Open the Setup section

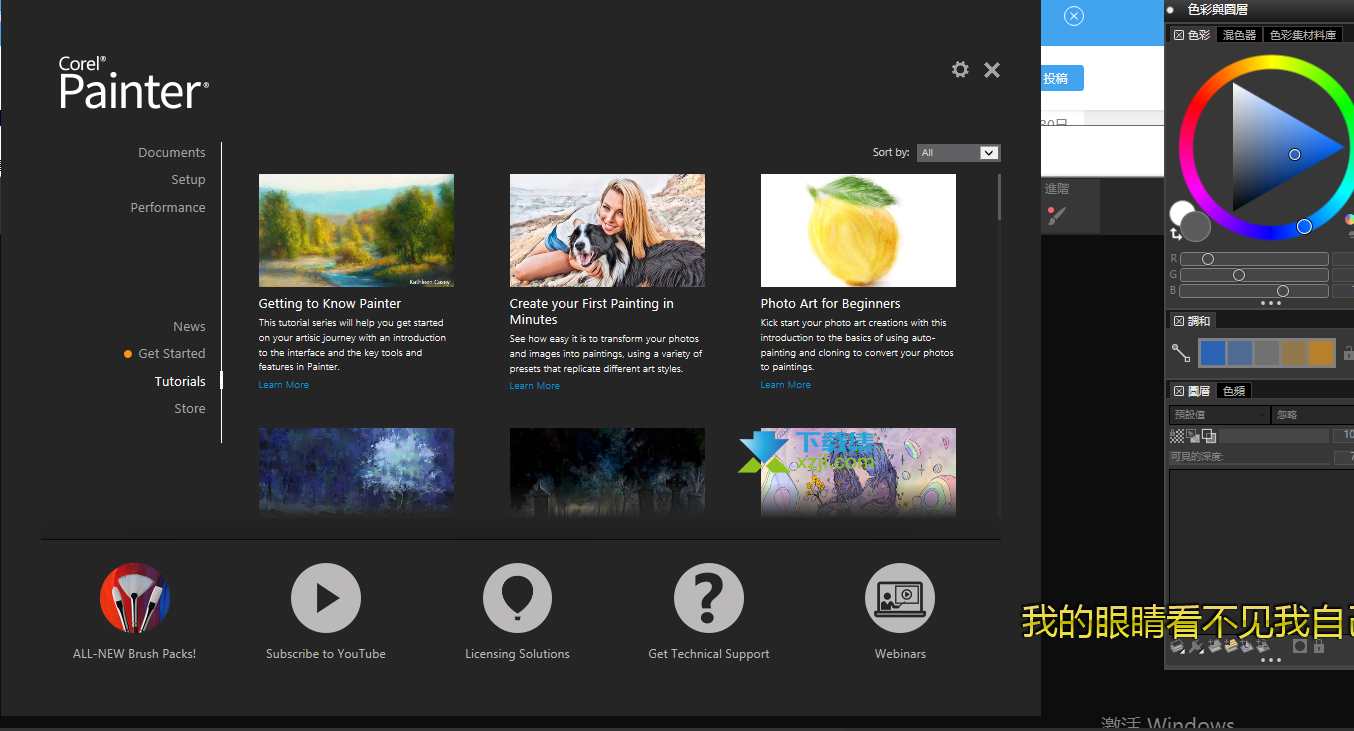188,180
